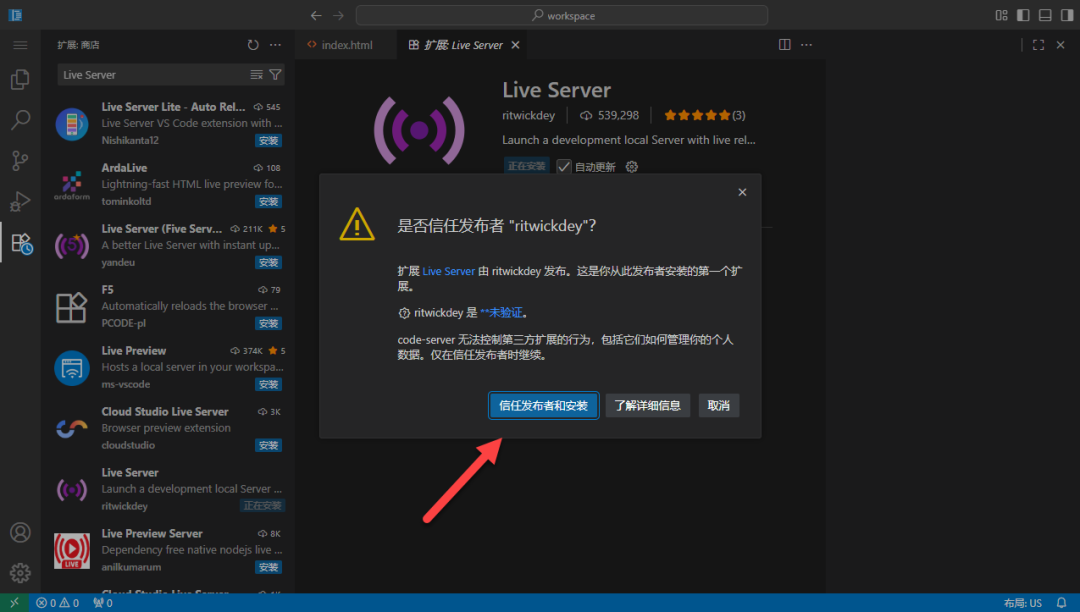The width and height of the screenshot is (1080, 612).
Task: Click the 取消 button
Action: tap(718, 405)
